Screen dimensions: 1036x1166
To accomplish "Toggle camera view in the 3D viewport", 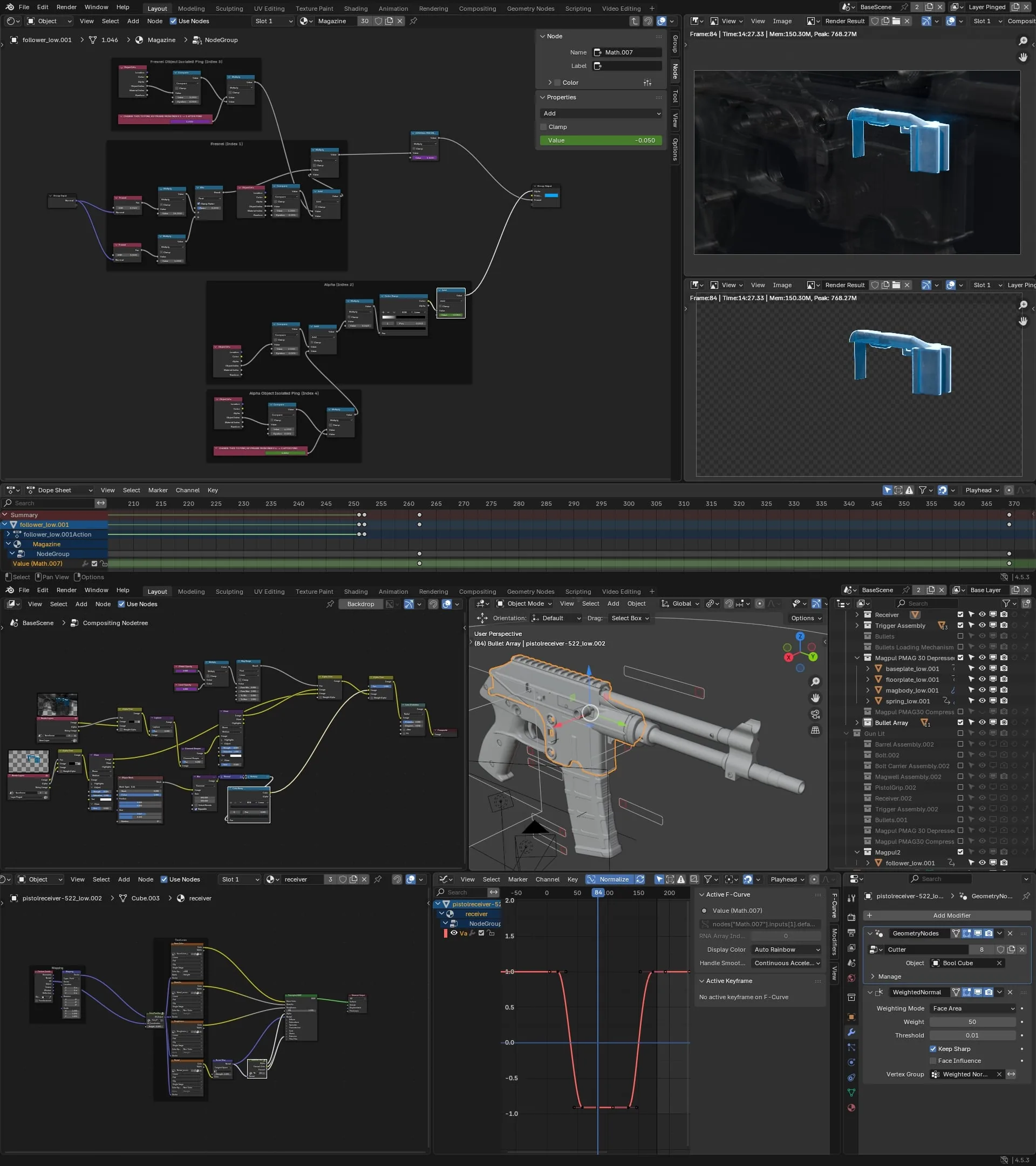I will (x=815, y=714).
